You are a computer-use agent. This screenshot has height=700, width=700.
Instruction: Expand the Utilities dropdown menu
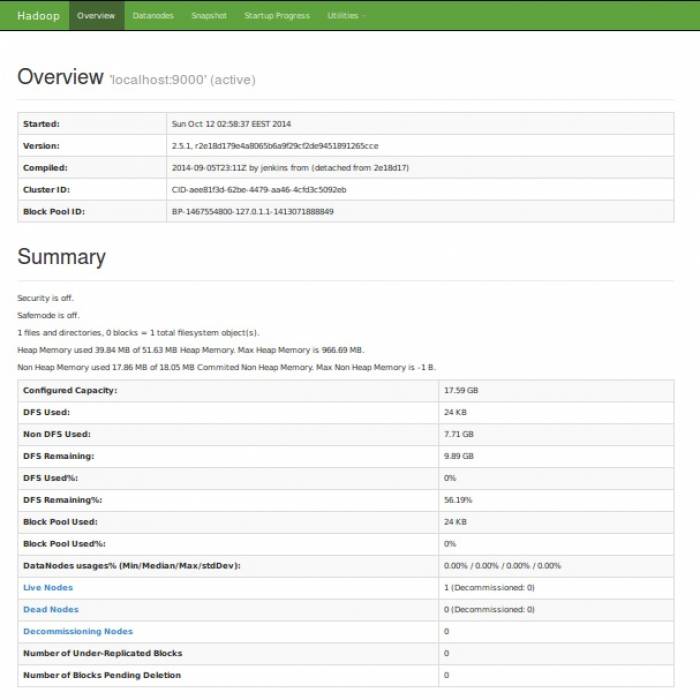pyautogui.click(x=346, y=16)
